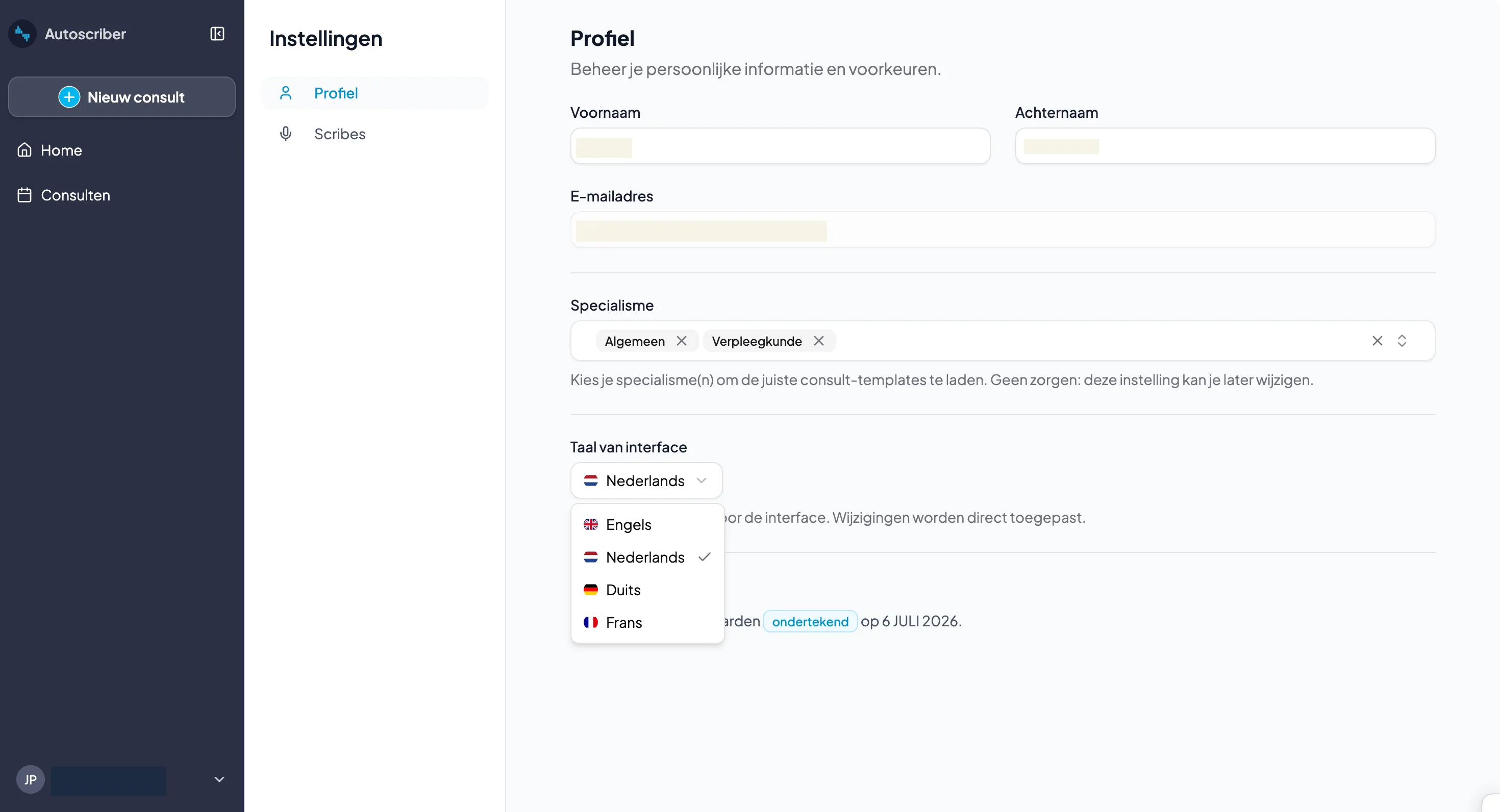
Task: Click the JP avatar
Action: 30,779
